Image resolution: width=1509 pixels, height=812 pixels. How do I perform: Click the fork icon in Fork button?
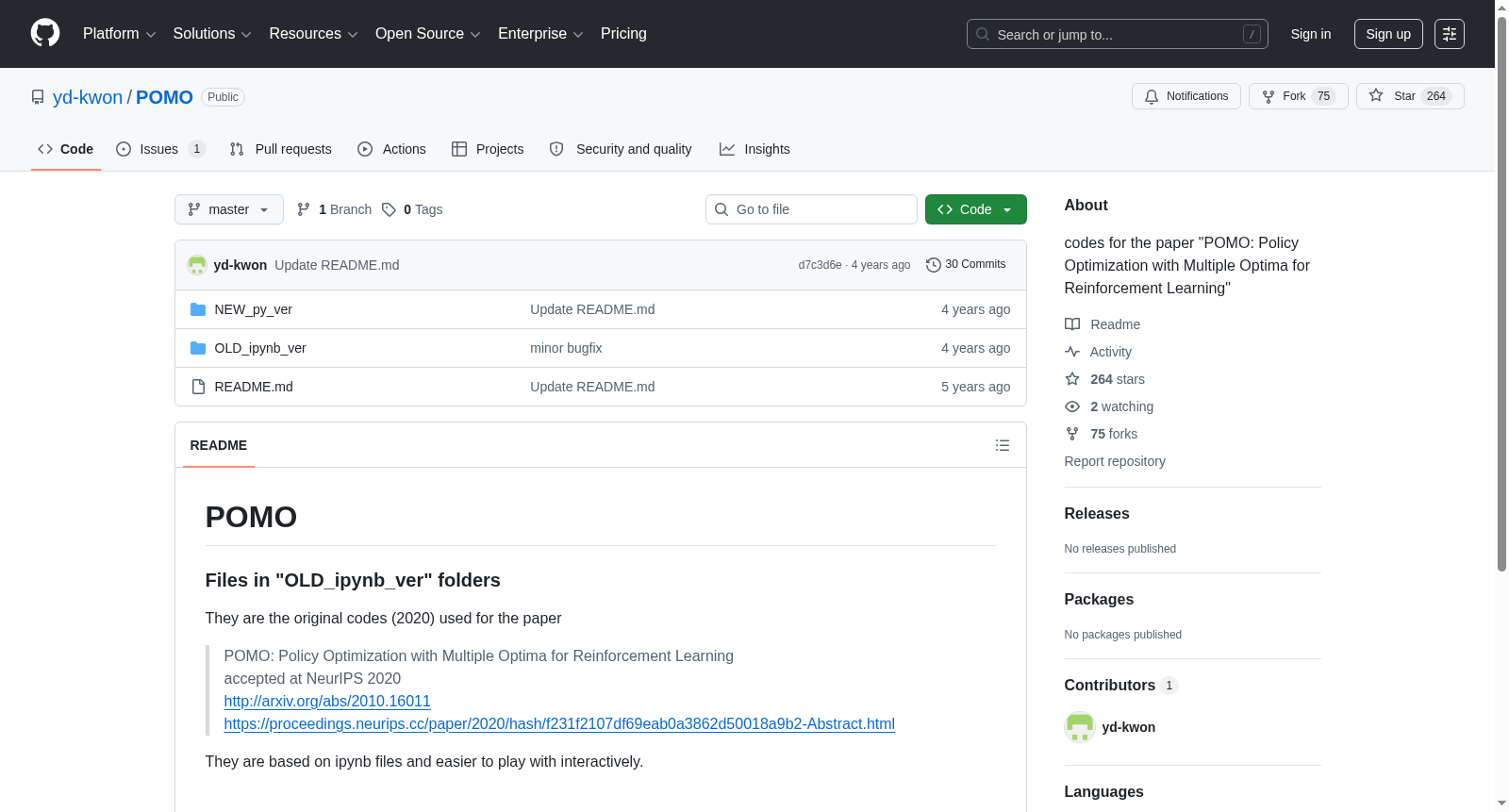pos(1269,96)
